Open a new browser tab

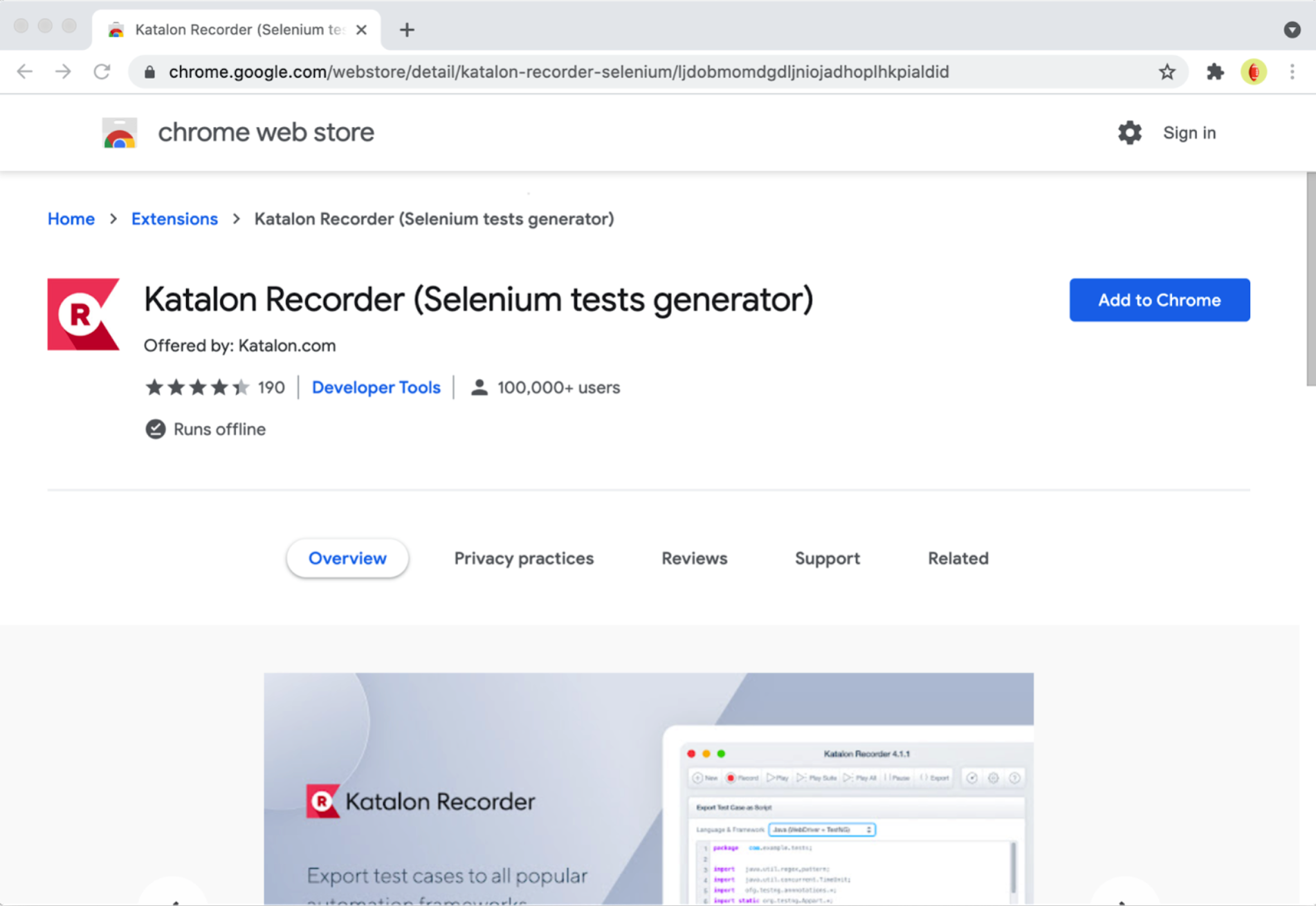[x=407, y=30]
